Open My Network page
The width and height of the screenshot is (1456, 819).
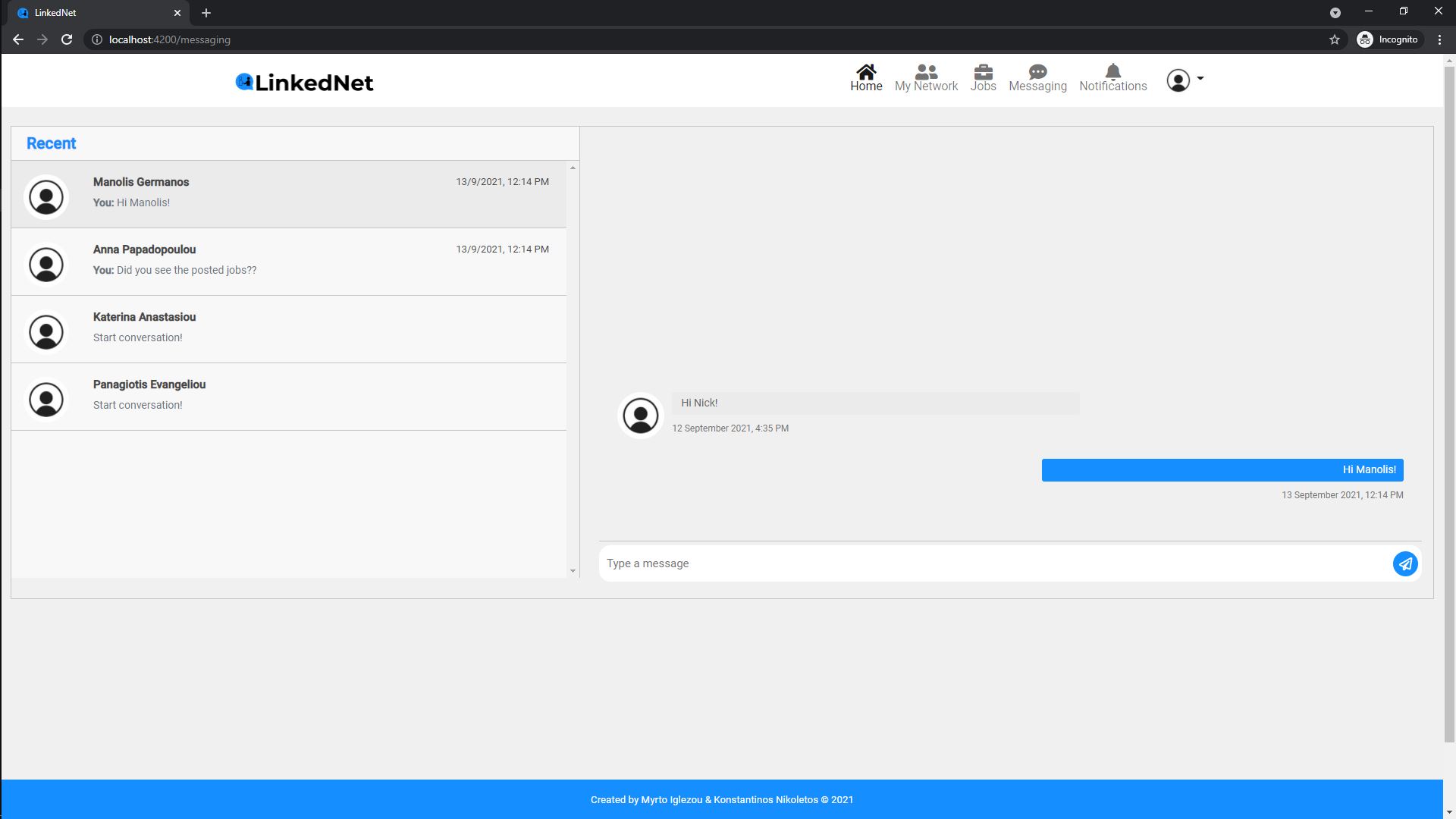click(926, 78)
